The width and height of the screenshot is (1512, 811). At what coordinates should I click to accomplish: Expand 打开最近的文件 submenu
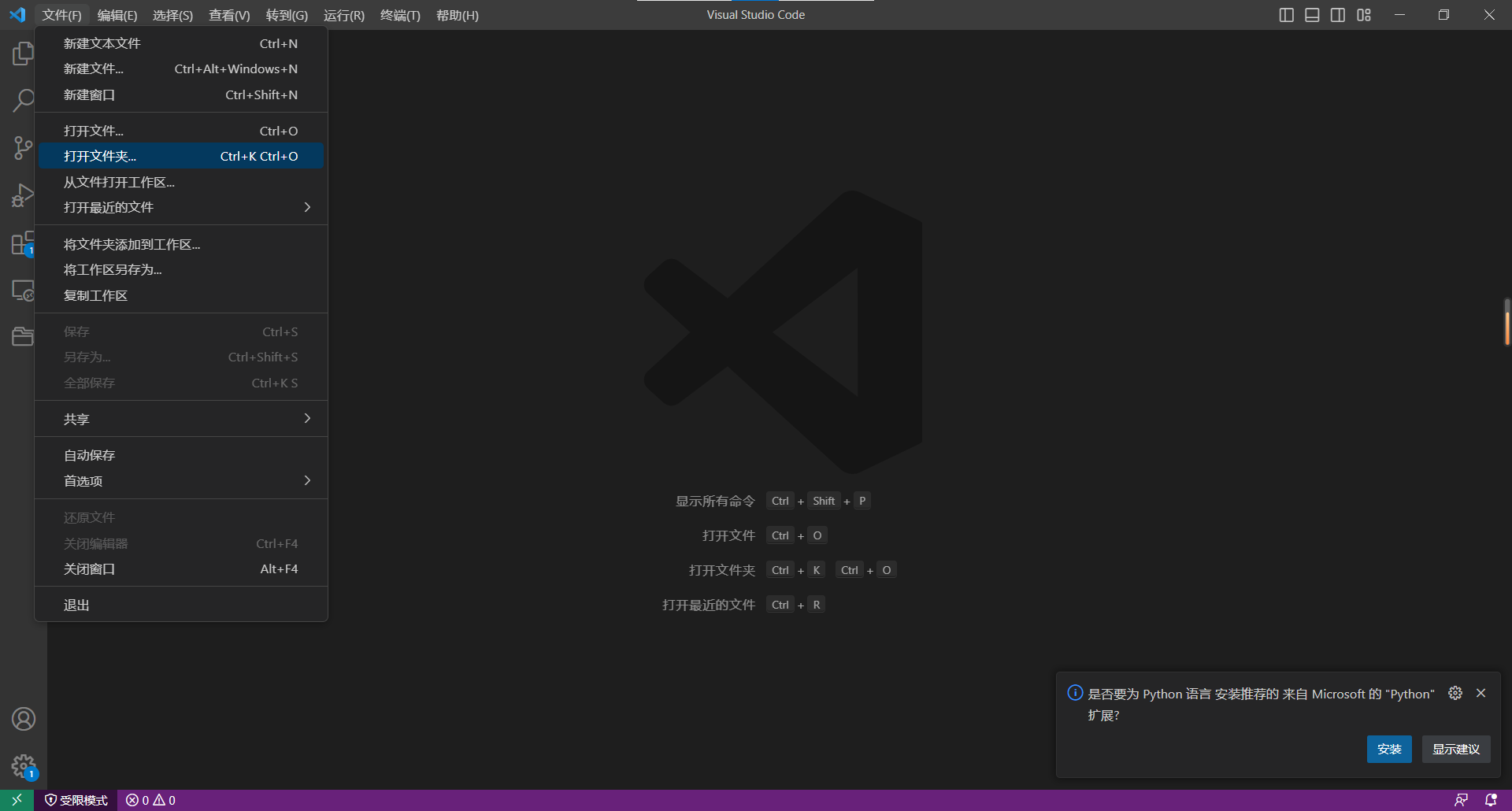(181, 207)
